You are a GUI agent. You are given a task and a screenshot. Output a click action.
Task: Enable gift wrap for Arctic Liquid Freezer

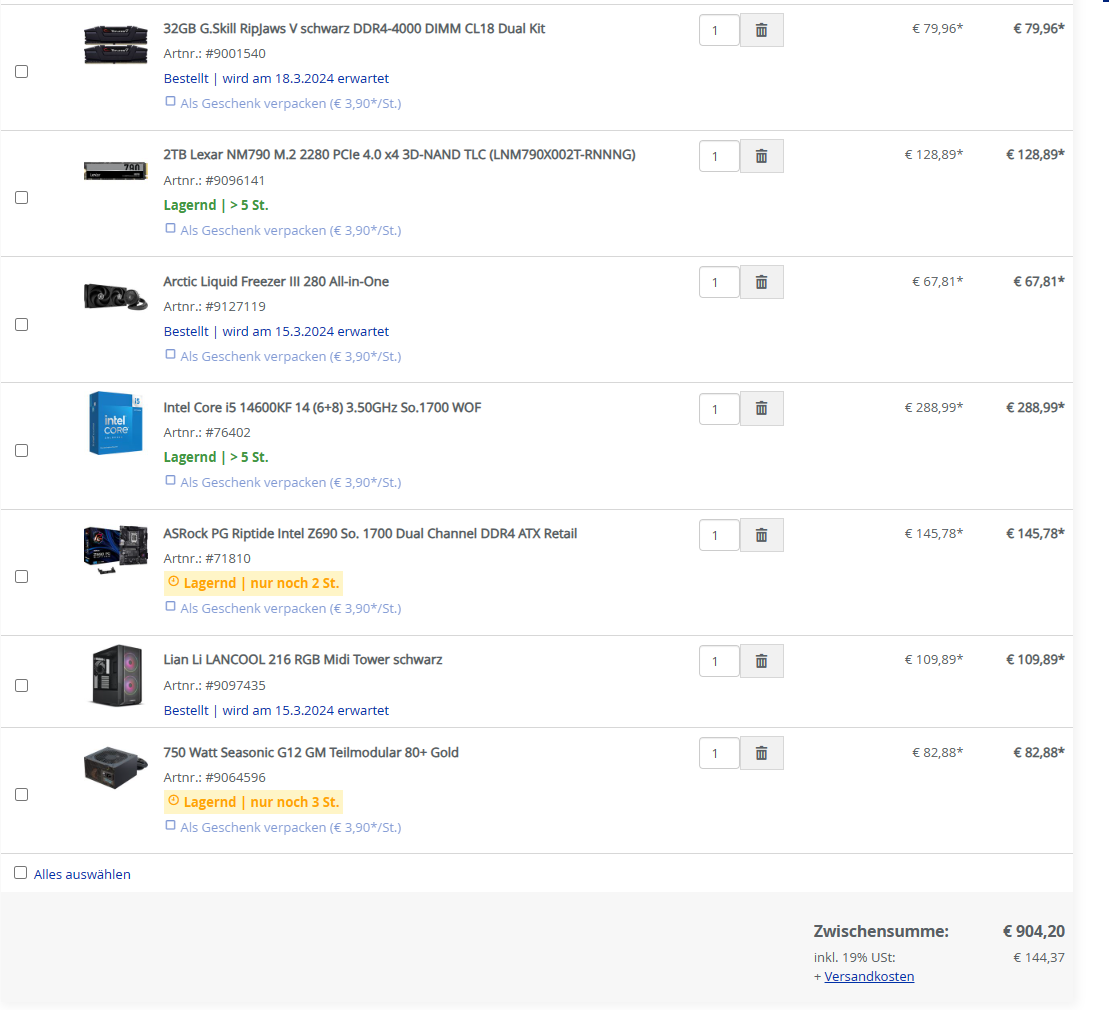[170, 354]
